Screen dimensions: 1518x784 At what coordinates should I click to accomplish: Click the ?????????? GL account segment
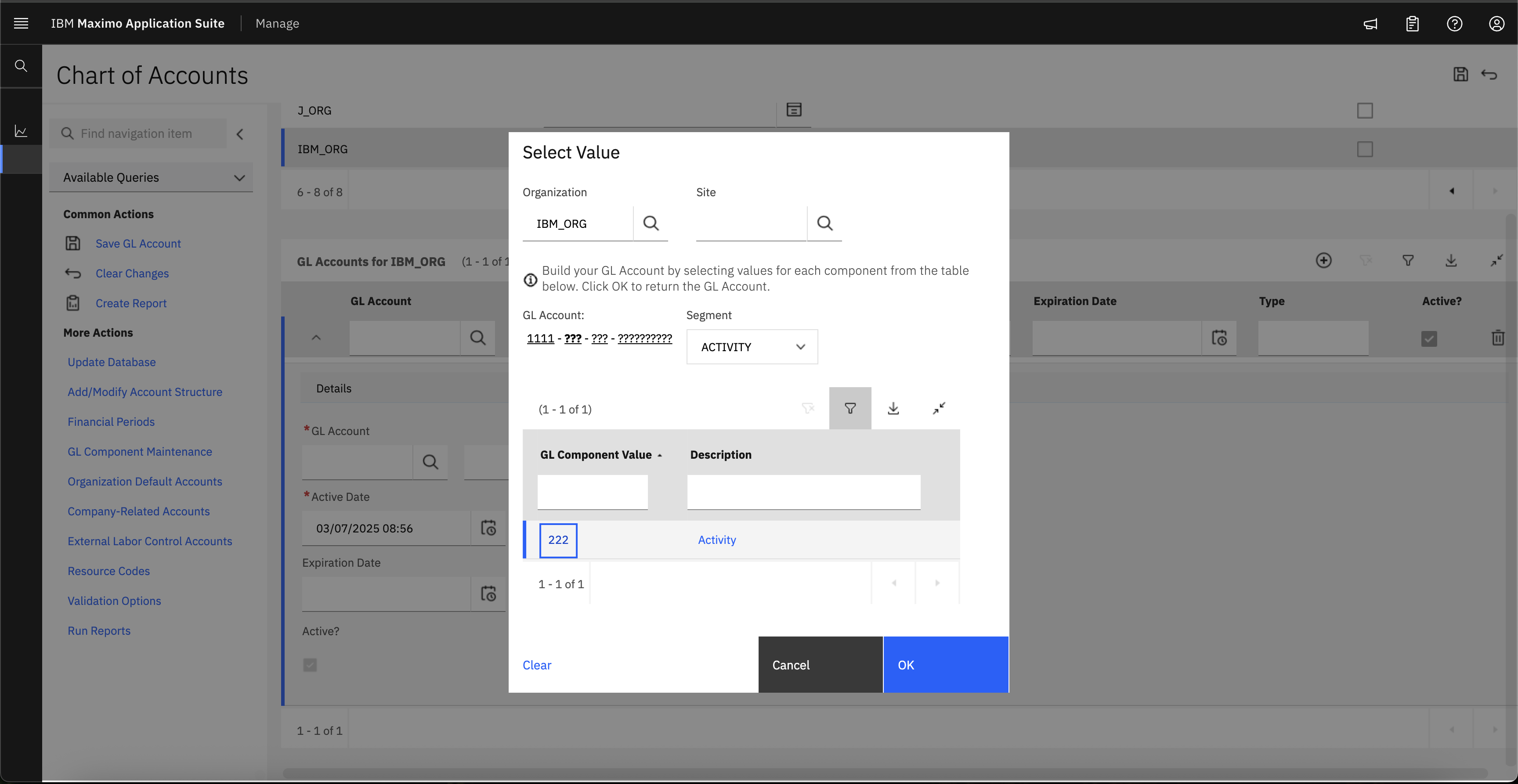(645, 338)
